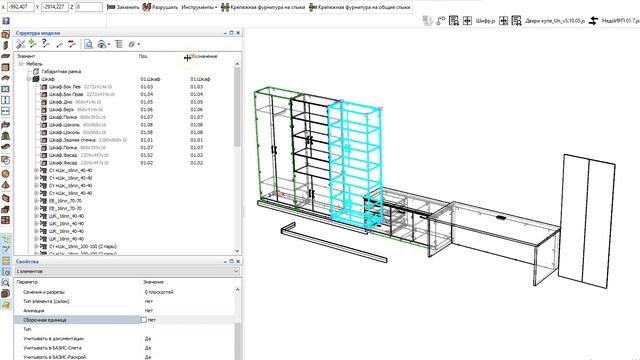
Task: Click the Заменить tool in the top toolbar
Action: coord(122,7)
